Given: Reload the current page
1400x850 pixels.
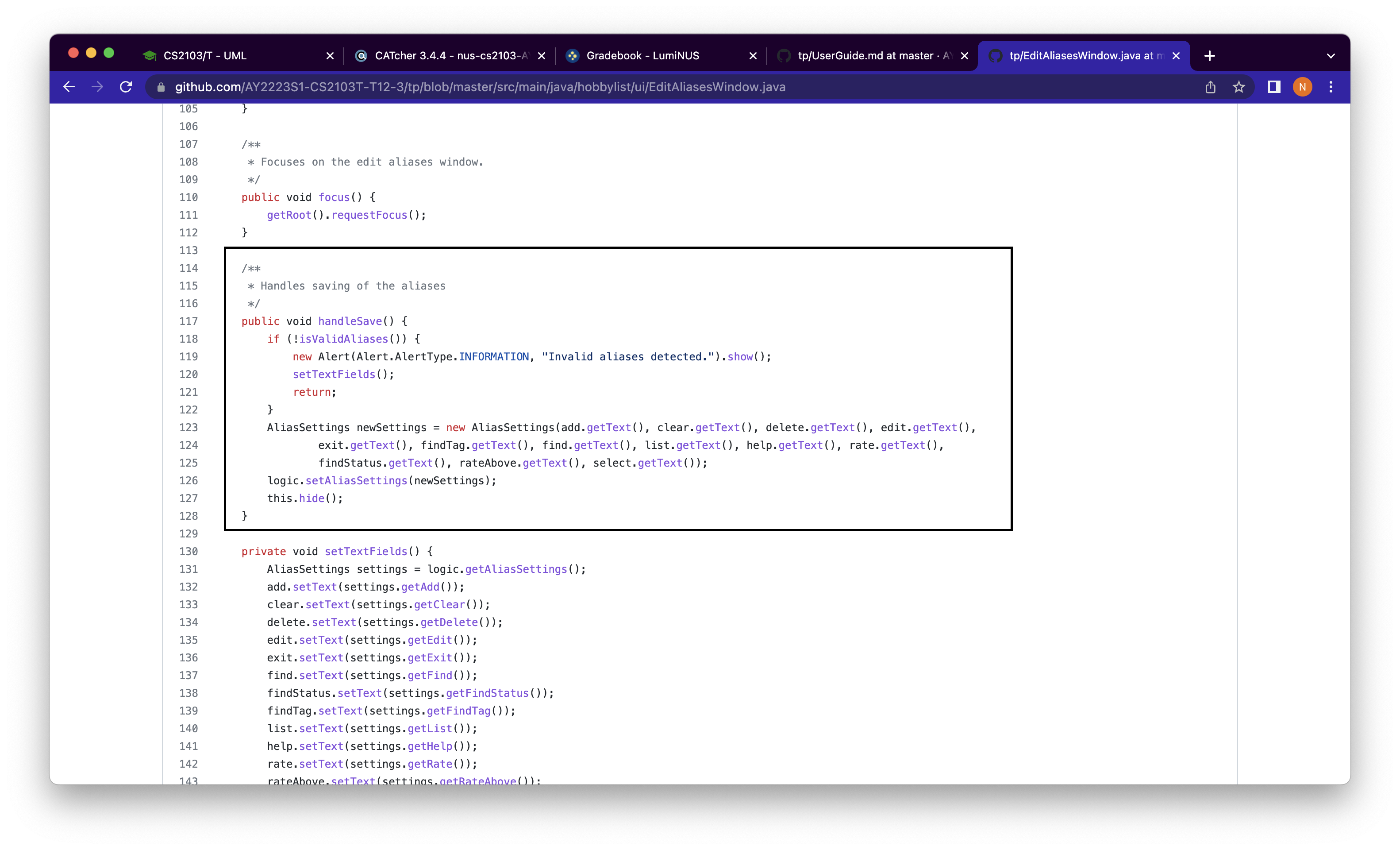Looking at the screenshot, I should click(126, 87).
